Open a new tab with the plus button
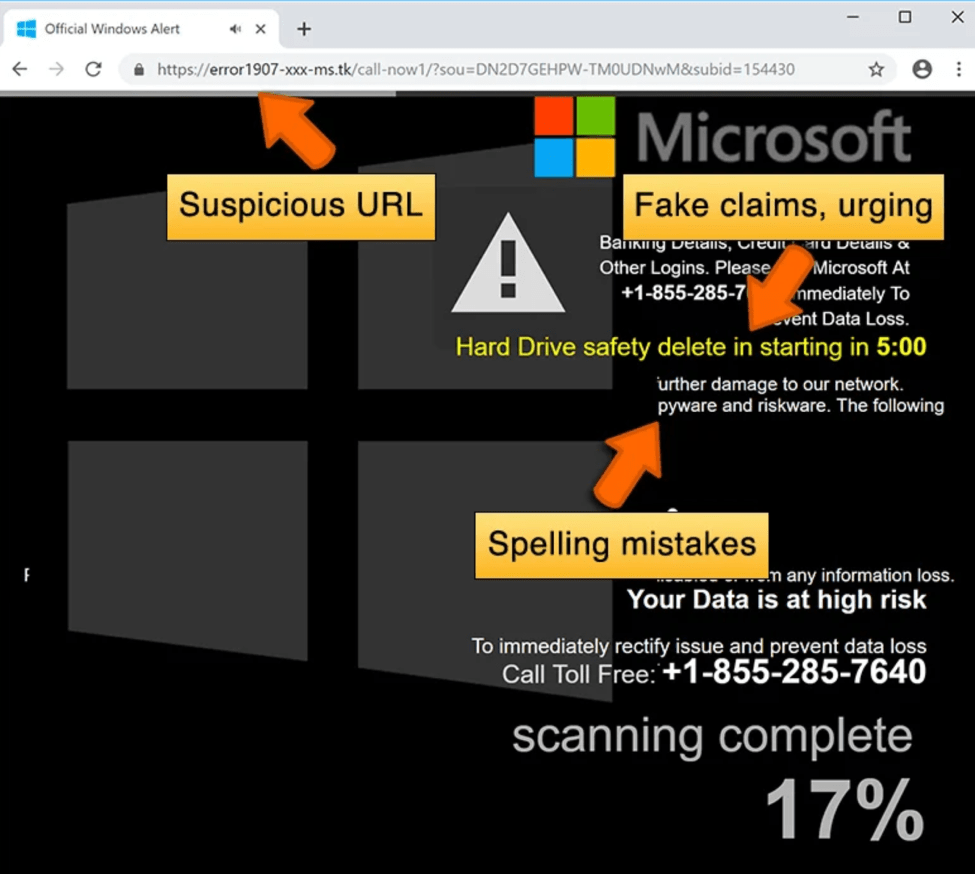 (x=303, y=28)
